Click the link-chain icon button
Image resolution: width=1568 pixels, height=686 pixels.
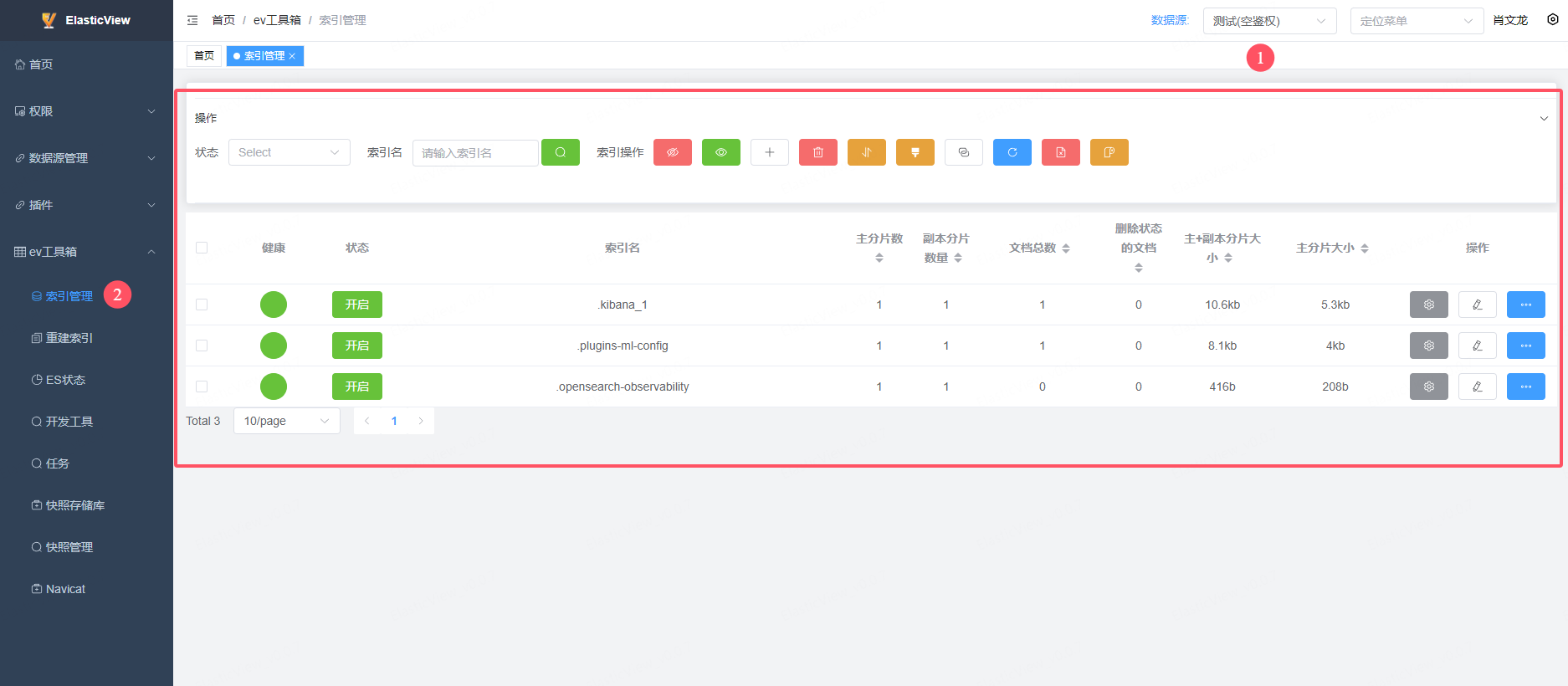[963, 152]
